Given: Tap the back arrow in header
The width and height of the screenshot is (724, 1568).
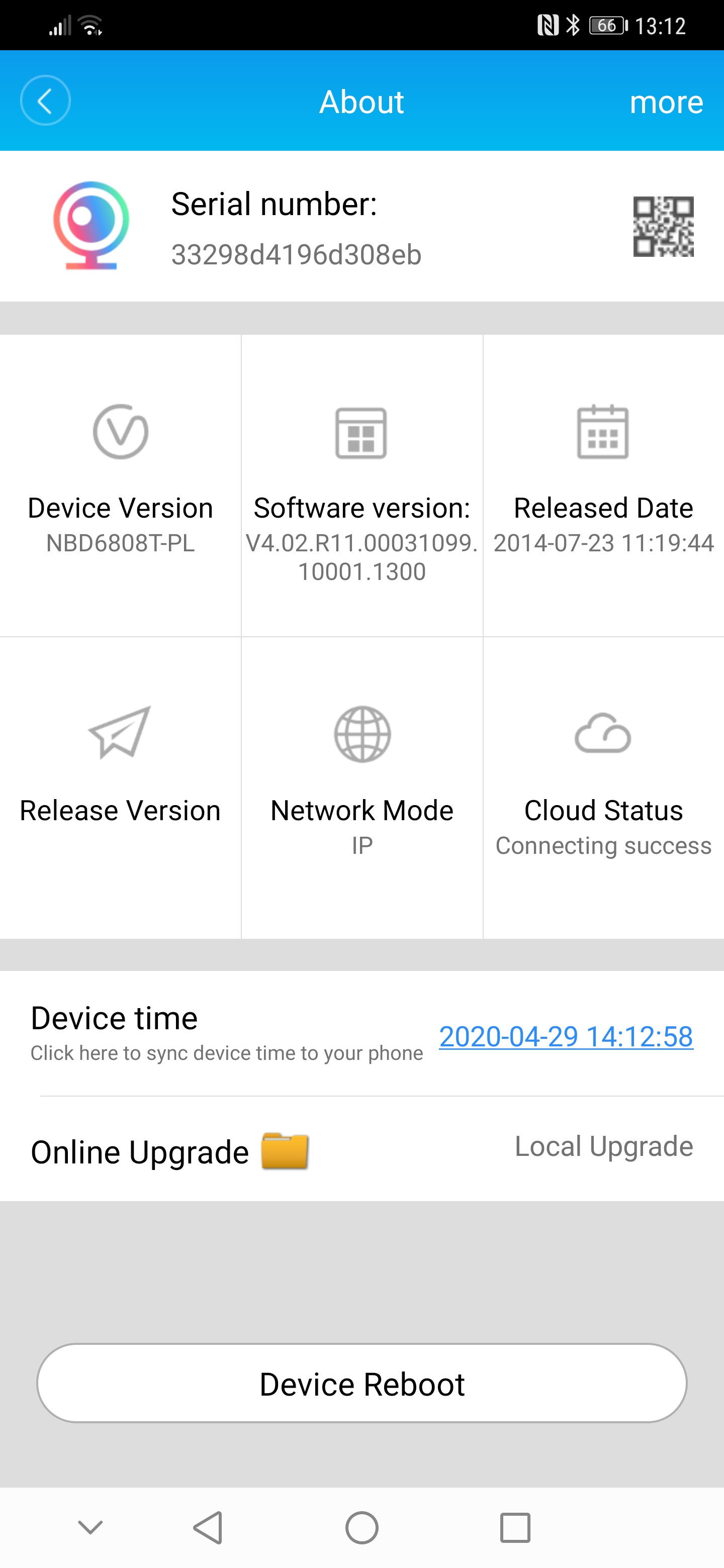Looking at the screenshot, I should click(45, 101).
